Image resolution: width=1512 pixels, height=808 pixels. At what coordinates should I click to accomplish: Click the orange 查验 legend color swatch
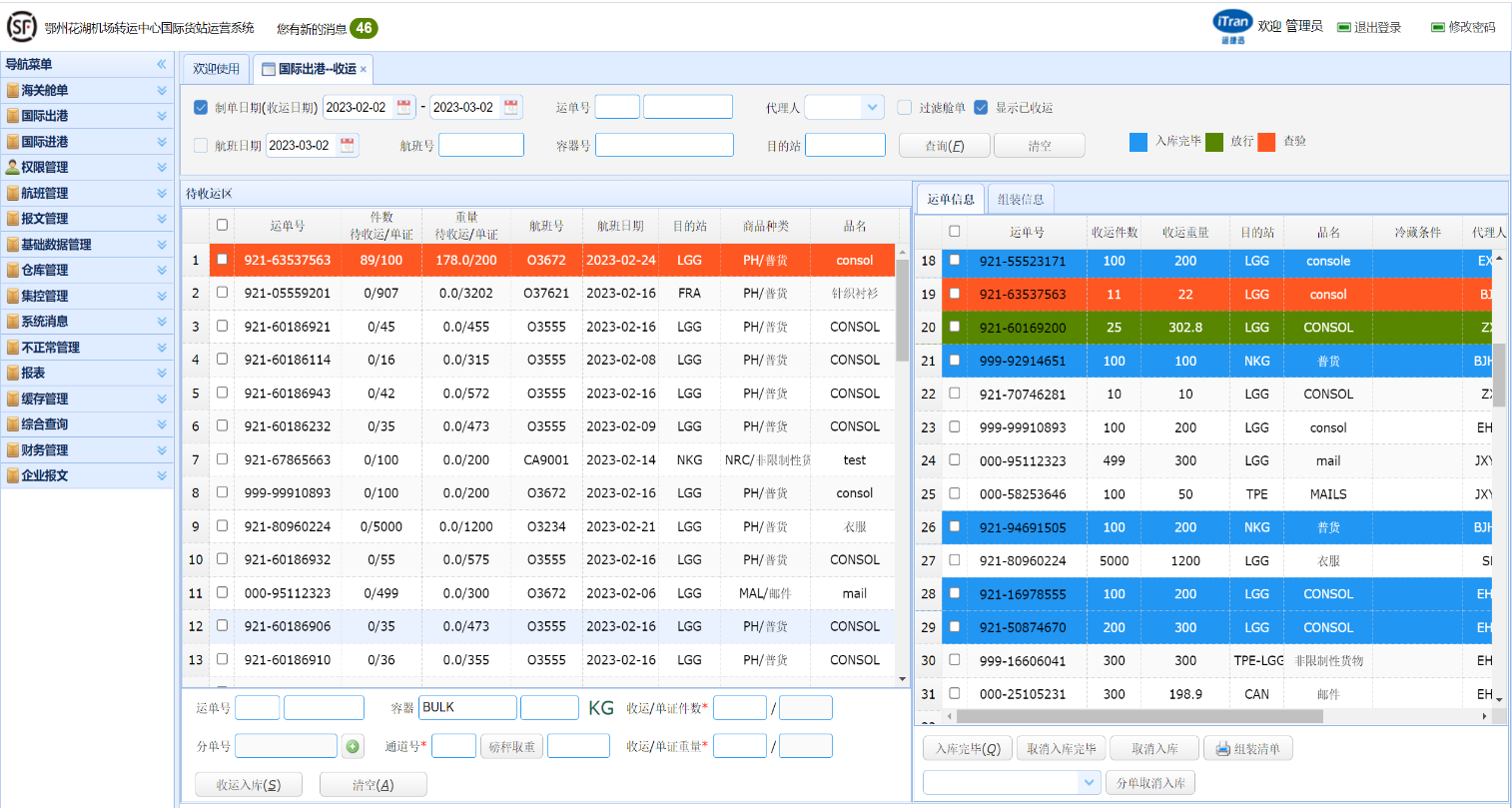click(x=1266, y=142)
